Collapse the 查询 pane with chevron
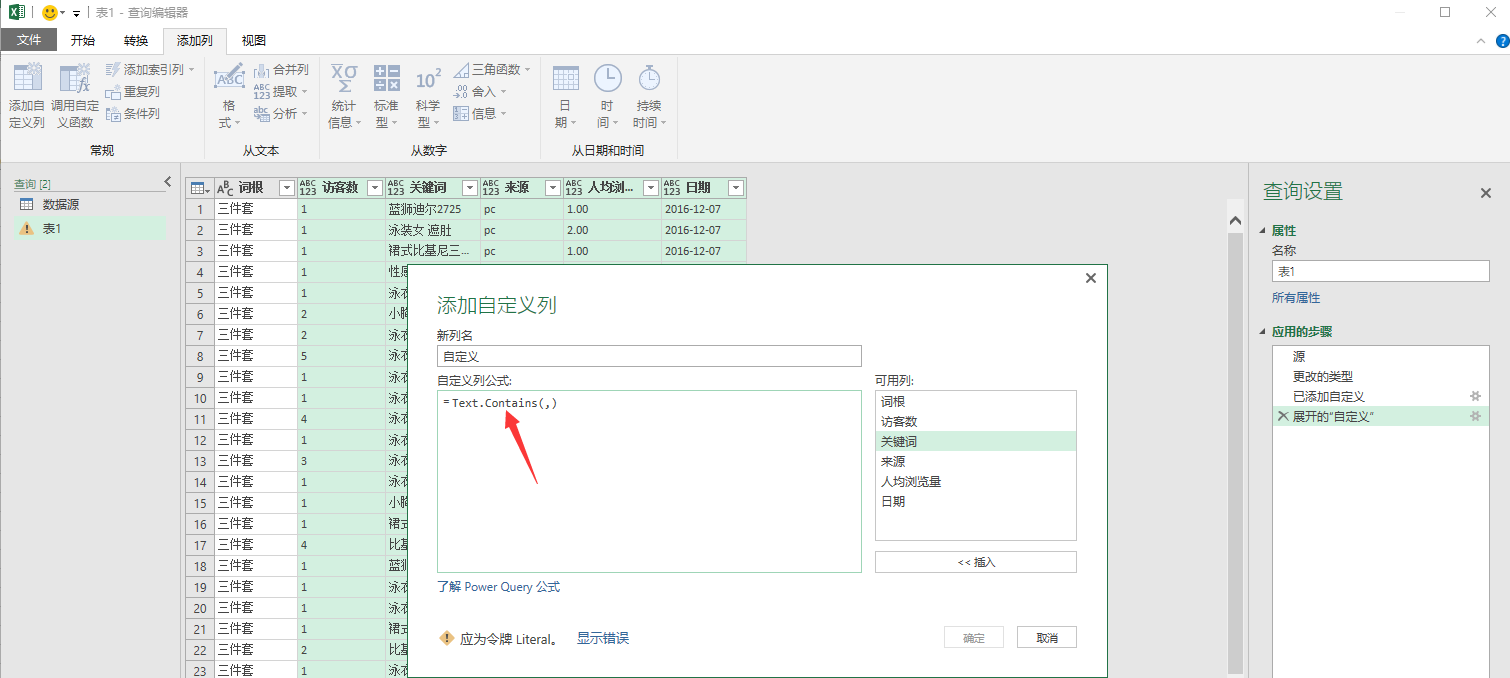The height and width of the screenshot is (678, 1510). [168, 181]
